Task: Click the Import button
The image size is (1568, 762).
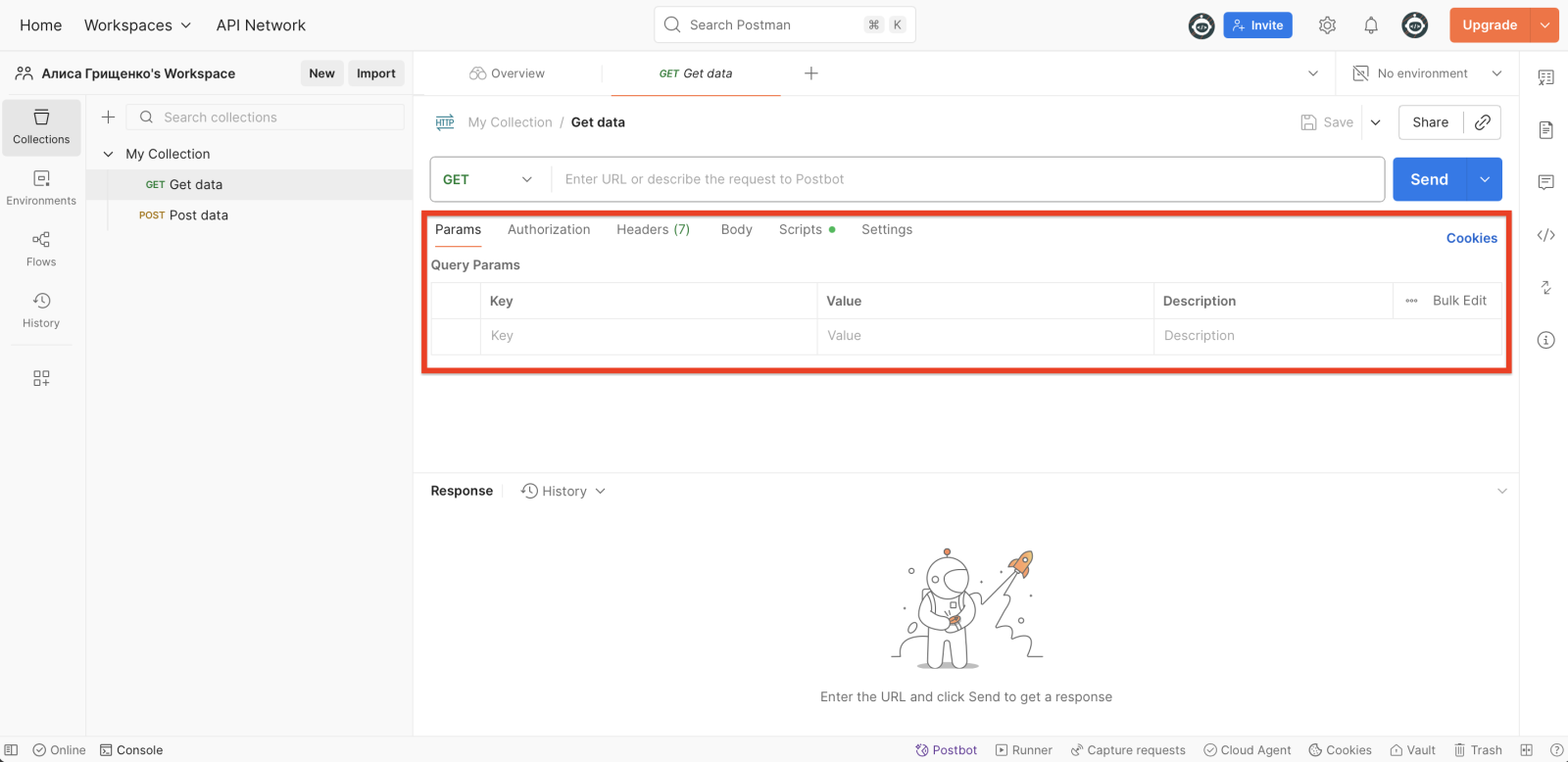Action: tap(376, 73)
